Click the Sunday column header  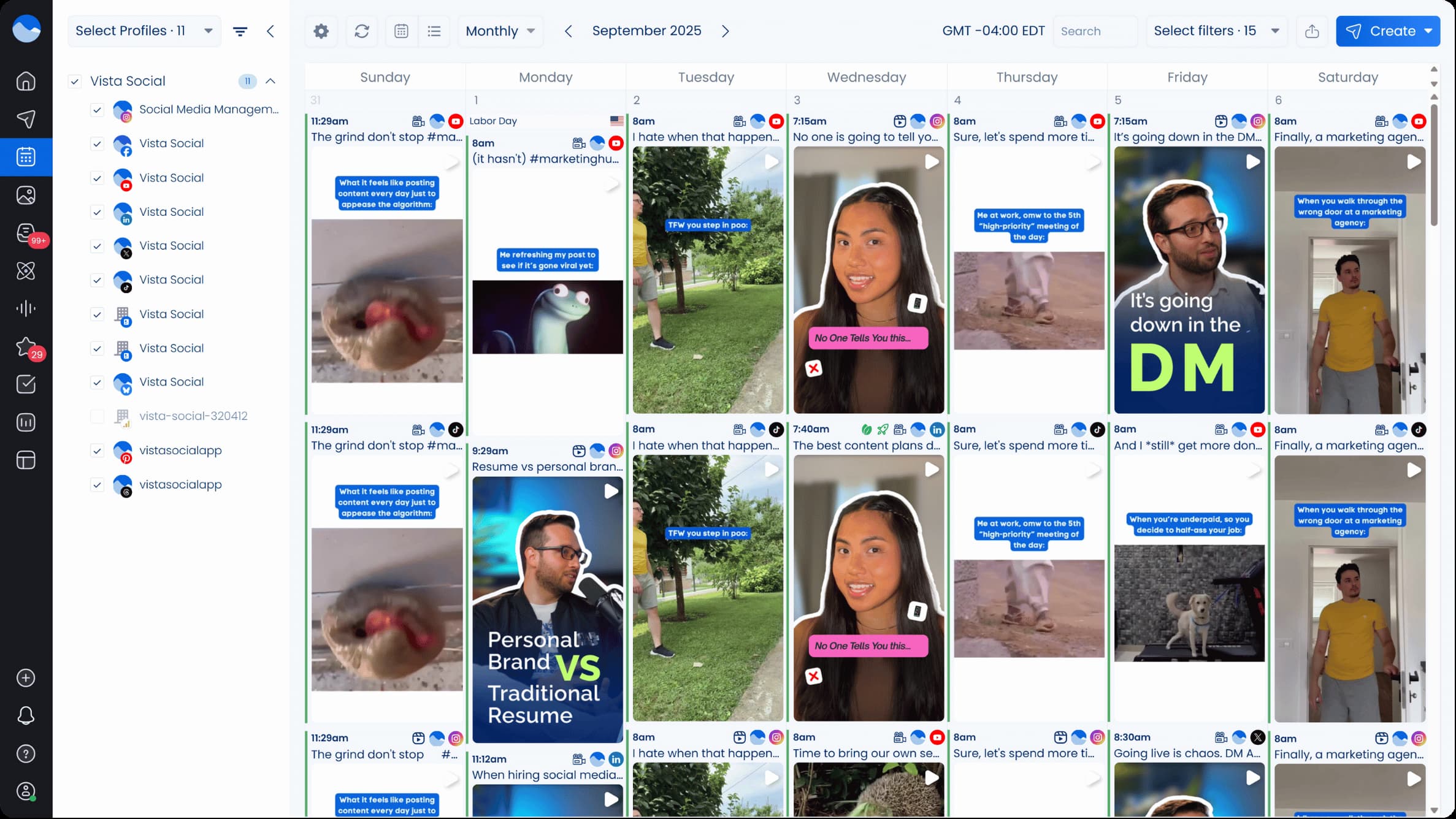click(x=385, y=77)
